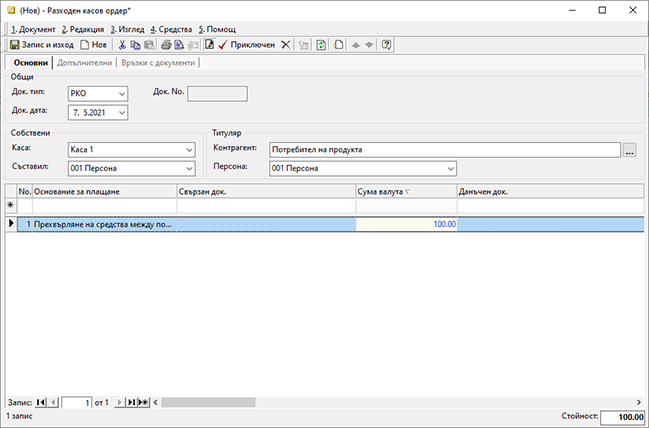Go to the first record button

41,402
